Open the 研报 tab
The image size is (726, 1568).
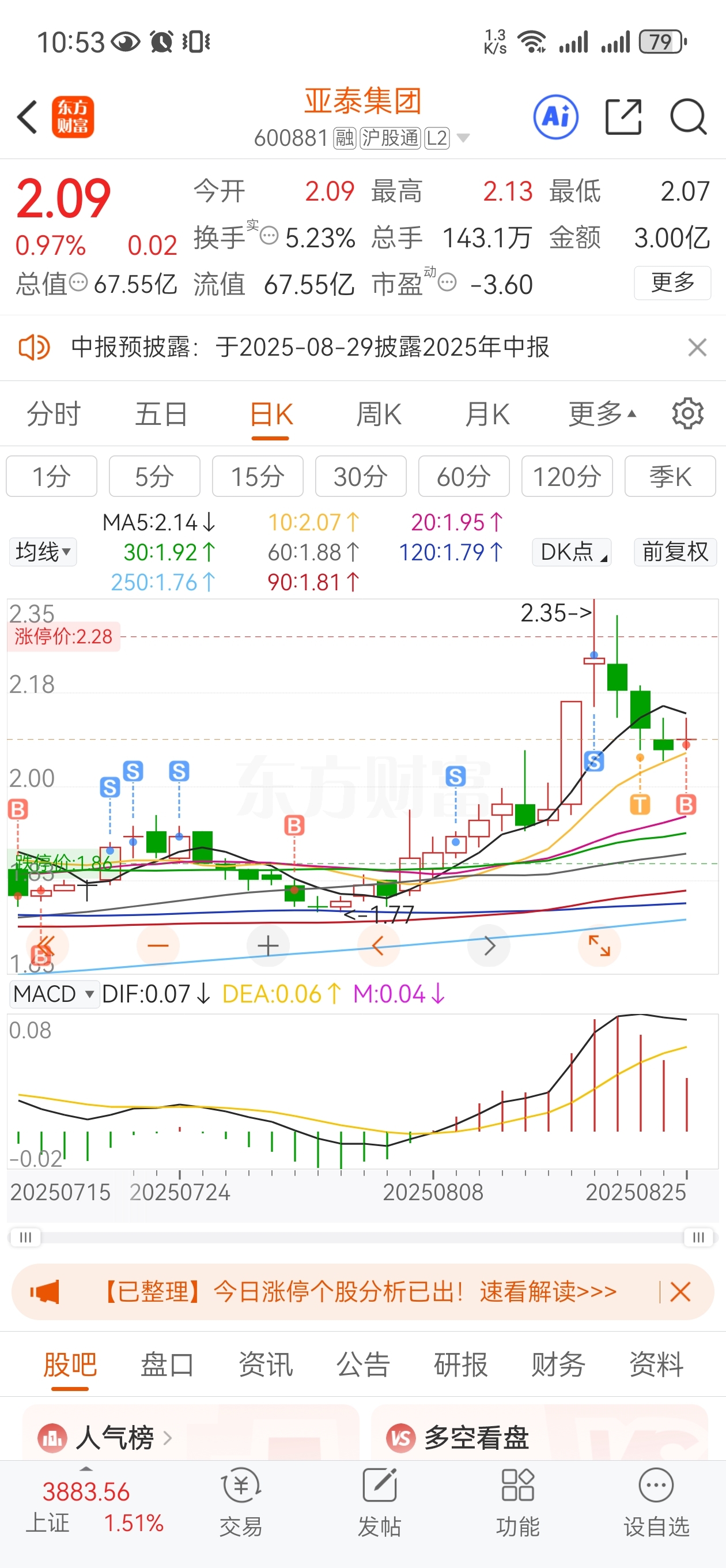pos(461,1364)
